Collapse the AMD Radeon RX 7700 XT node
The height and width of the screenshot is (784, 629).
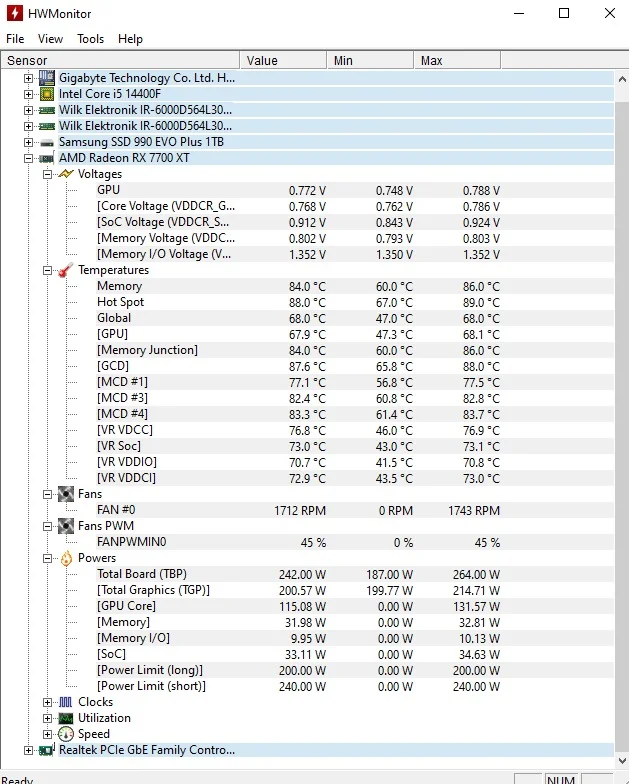pyautogui.click(x=28, y=158)
